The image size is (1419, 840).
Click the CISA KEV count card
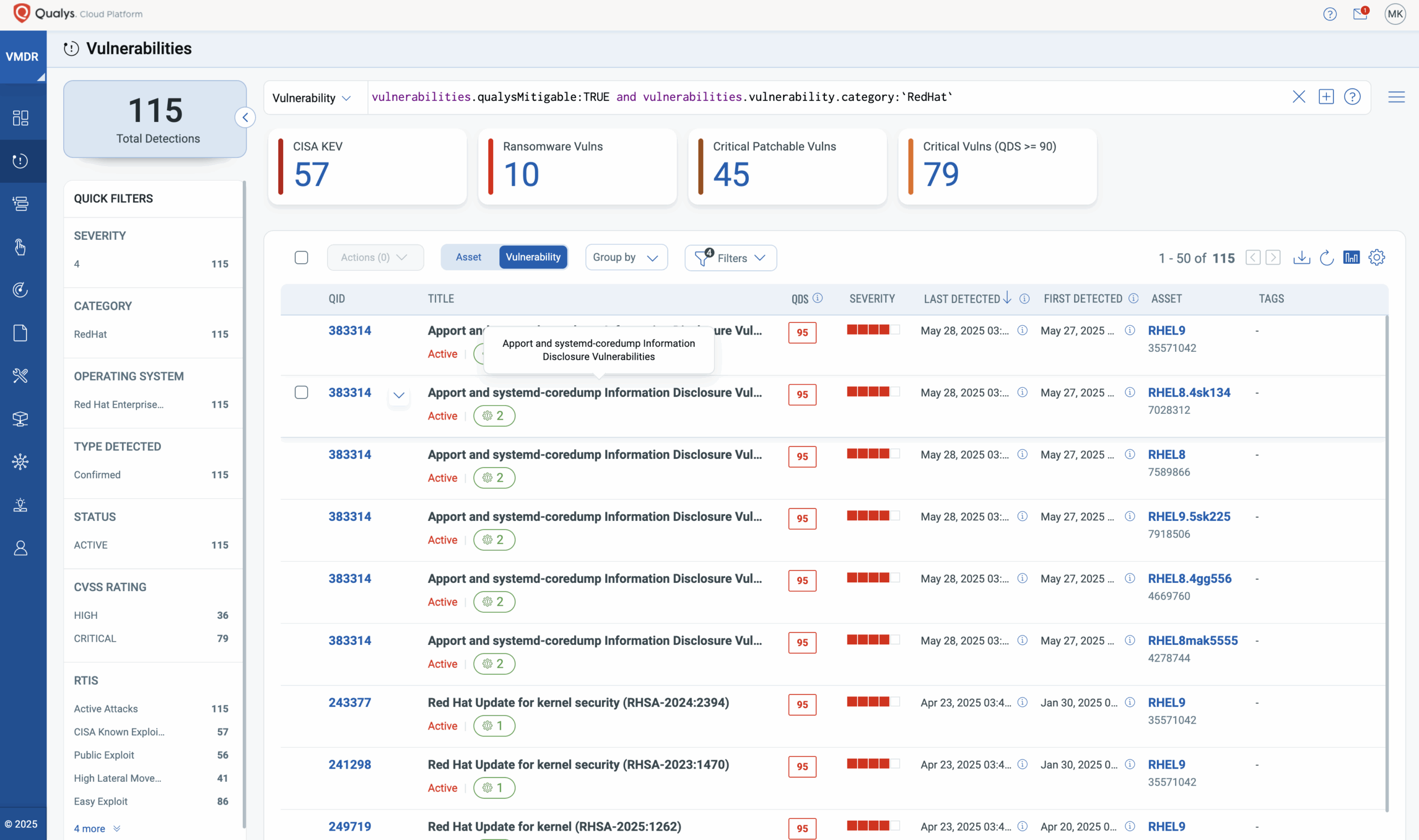tap(367, 166)
